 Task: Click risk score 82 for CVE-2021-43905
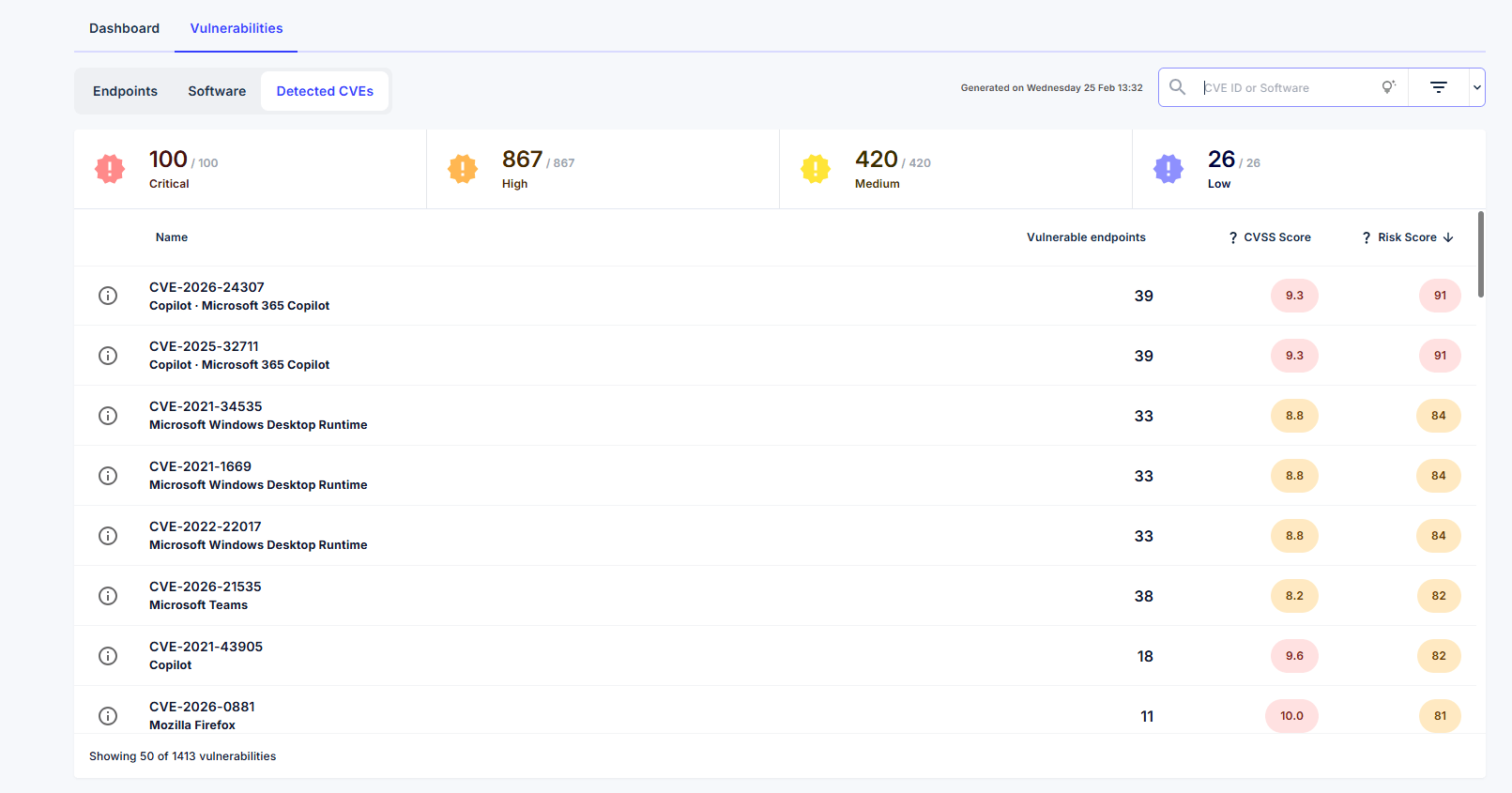coord(1439,656)
